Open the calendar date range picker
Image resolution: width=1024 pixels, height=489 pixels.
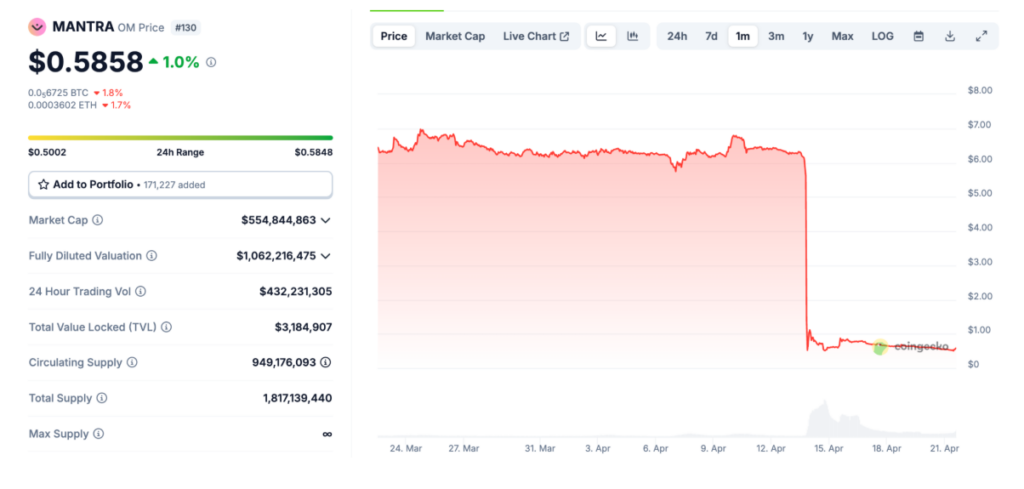coord(918,36)
